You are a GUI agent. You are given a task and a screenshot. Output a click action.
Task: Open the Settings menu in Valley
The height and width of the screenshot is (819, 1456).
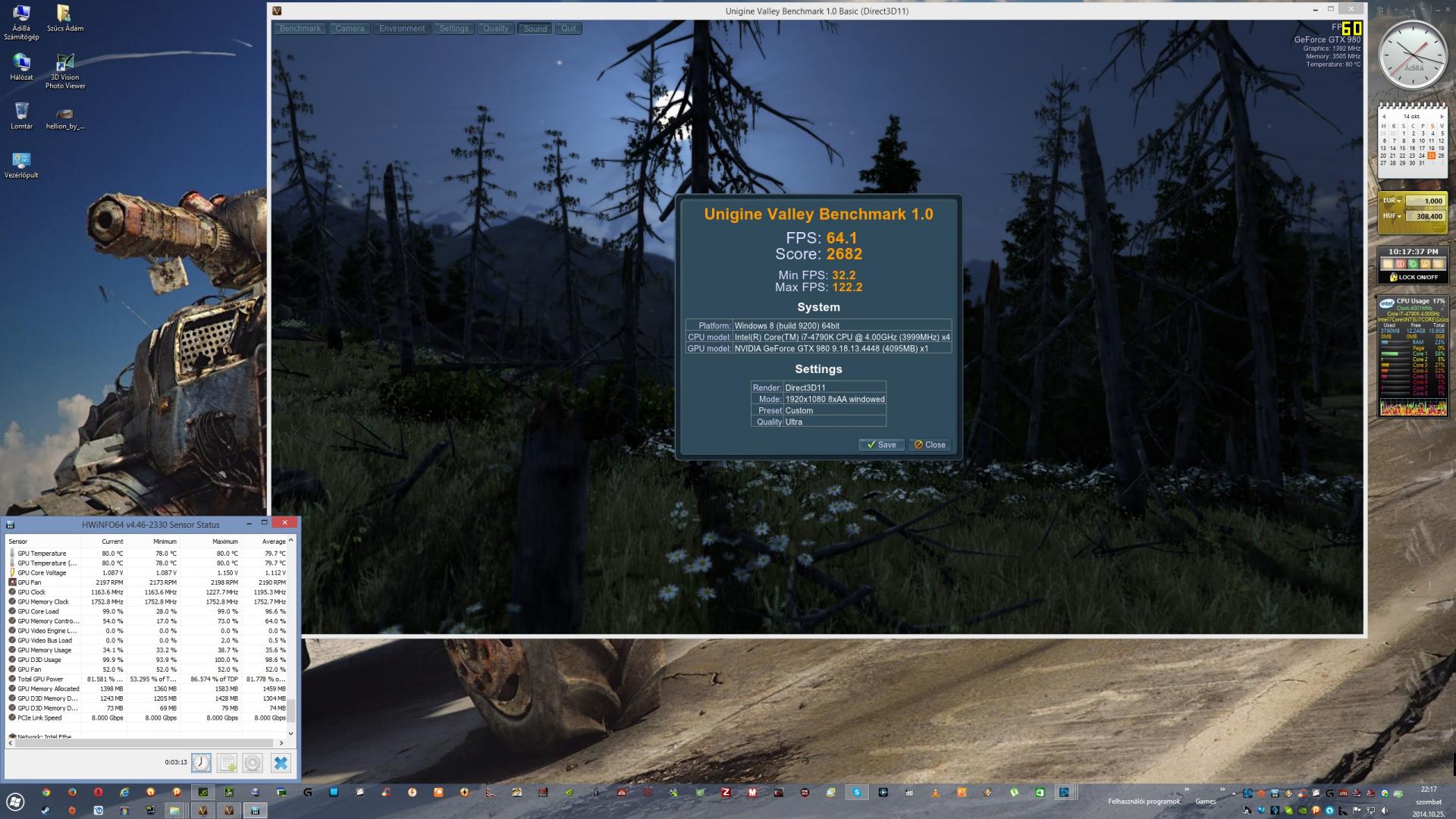(x=453, y=28)
